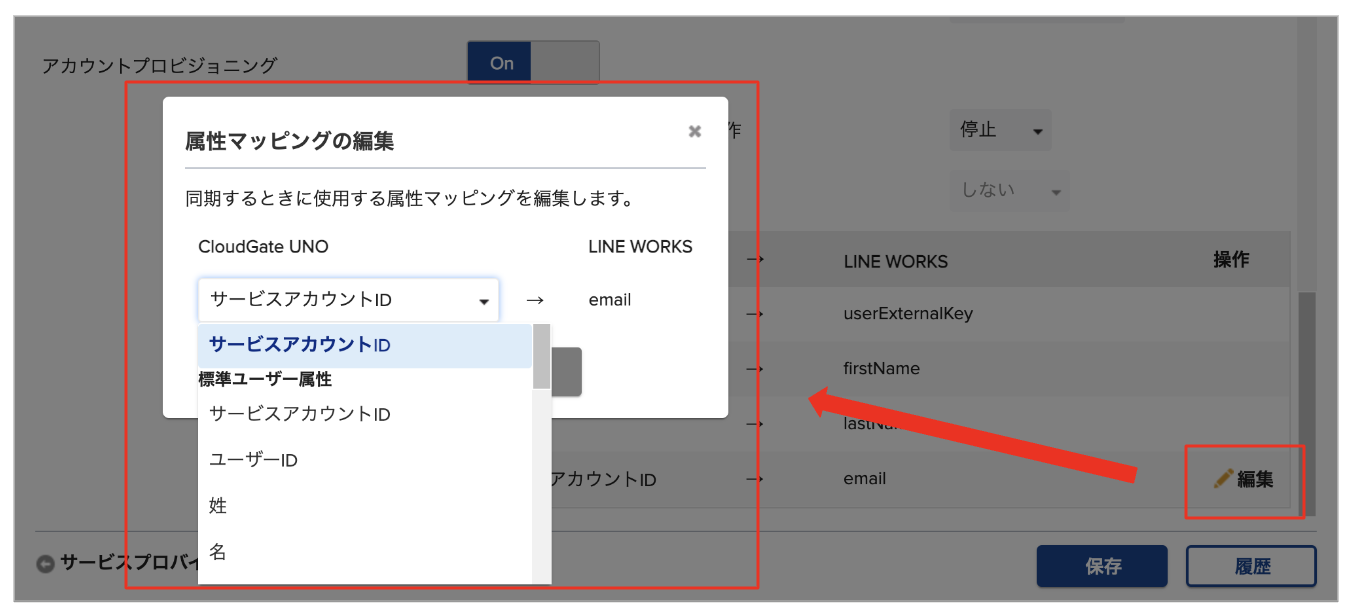The height and width of the screenshot is (614, 1350).
Task: Pick 名 in the dropdown list
Action: [x=365, y=552]
